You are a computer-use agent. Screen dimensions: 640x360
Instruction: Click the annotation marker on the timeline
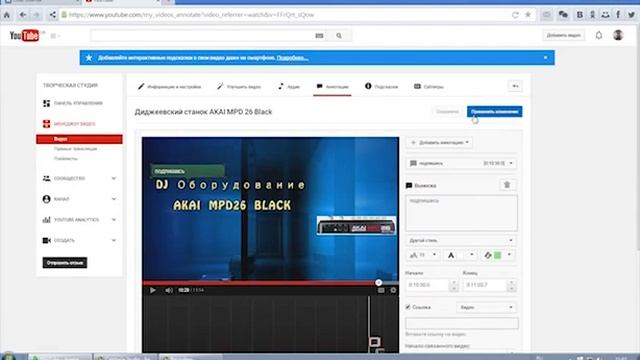point(374,341)
